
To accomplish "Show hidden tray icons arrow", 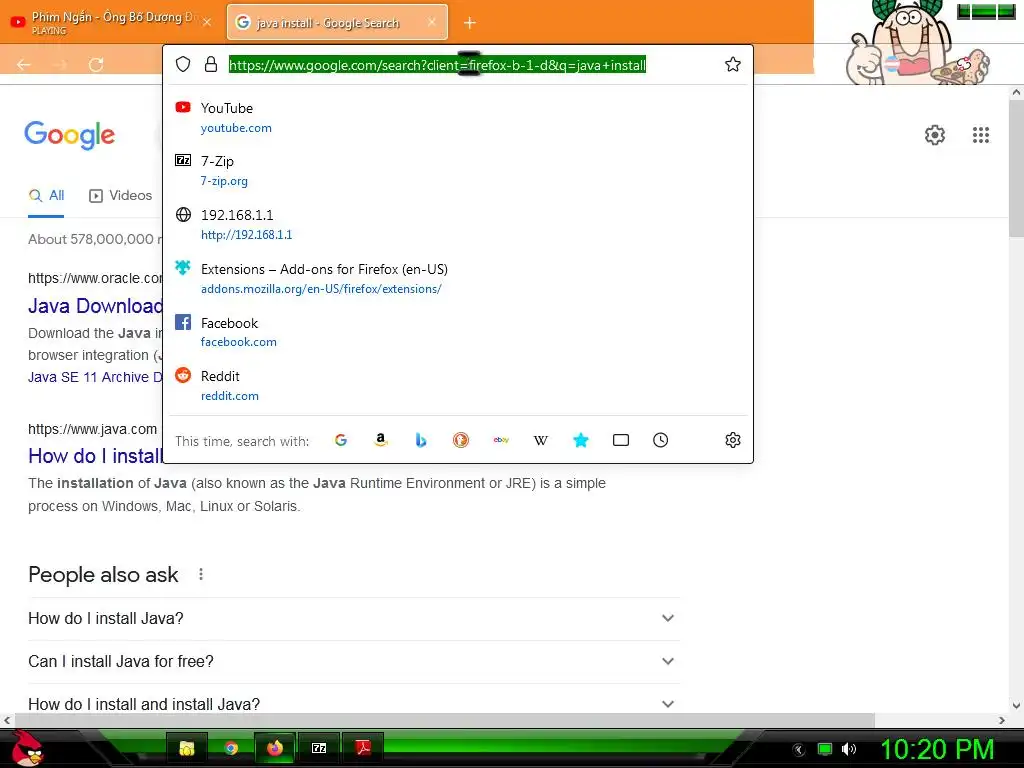I will [798, 749].
